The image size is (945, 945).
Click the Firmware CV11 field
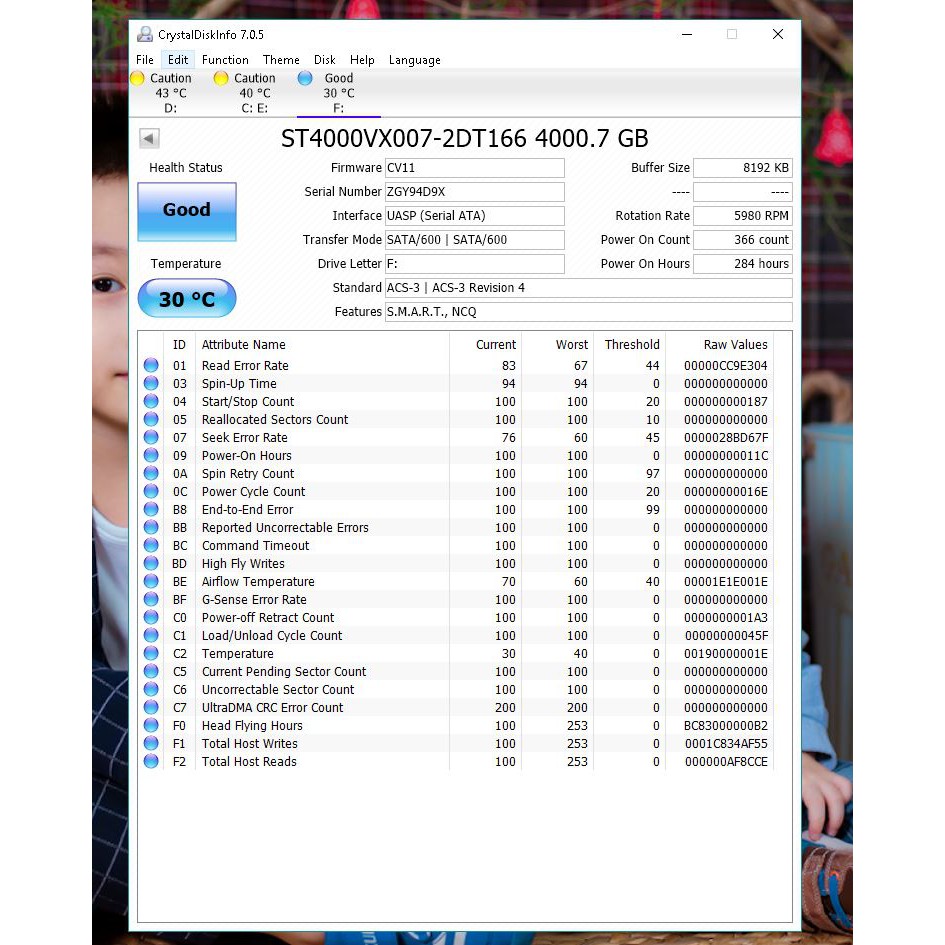[x=474, y=168]
